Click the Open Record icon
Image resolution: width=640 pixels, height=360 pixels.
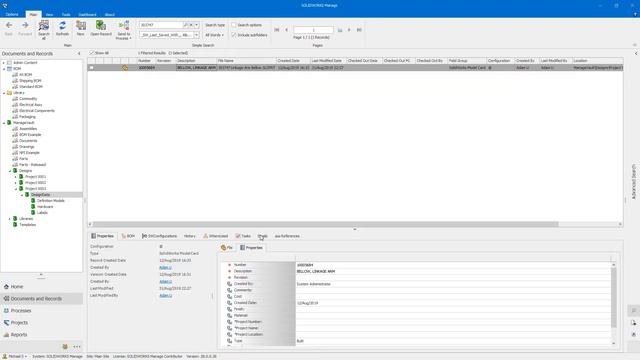click(100, 26)
